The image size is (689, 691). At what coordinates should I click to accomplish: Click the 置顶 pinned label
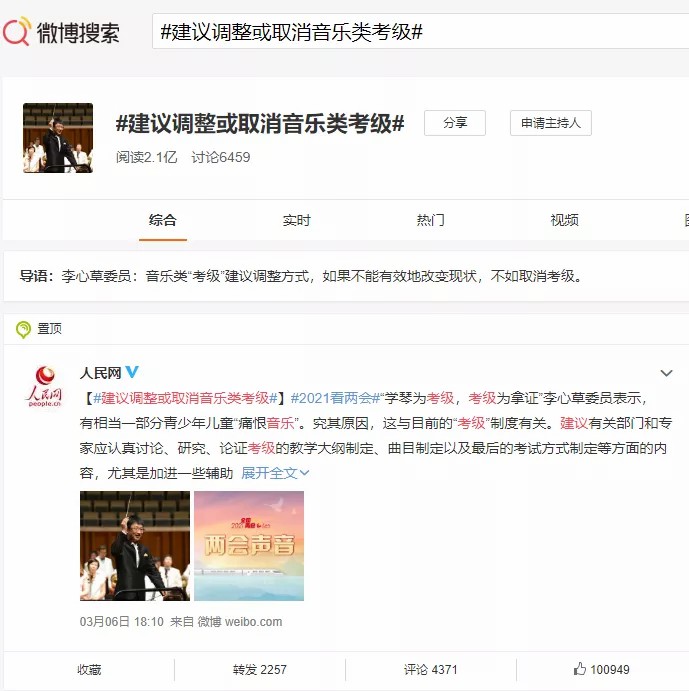pyautogui.click(x=49, y=329)
